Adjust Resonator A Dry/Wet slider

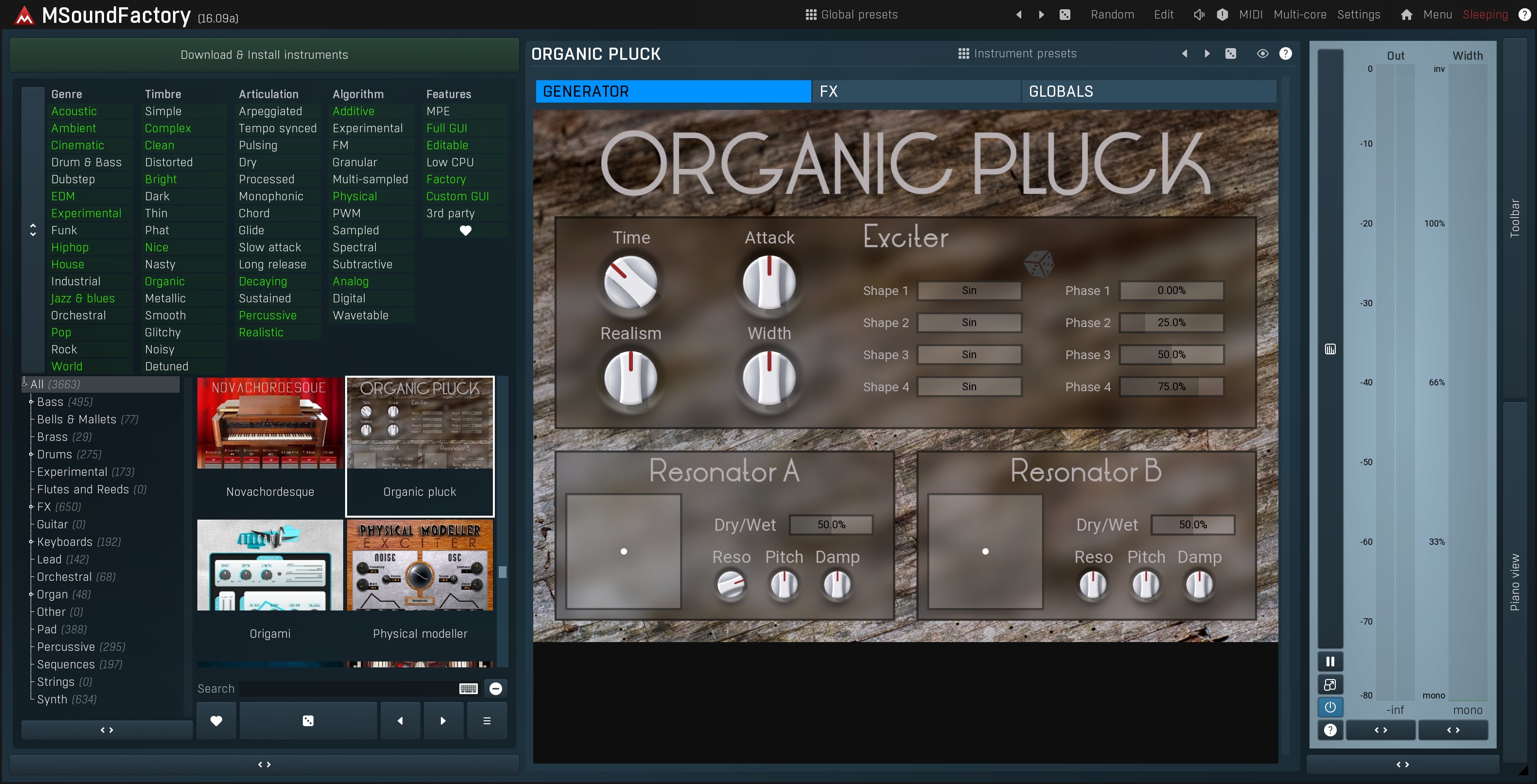tap(831, 524)
